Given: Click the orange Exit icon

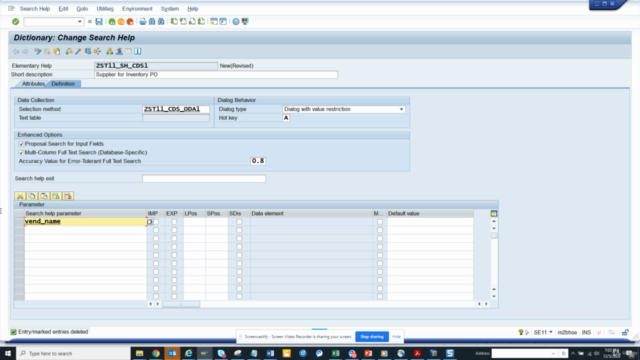Looking at the screenshot, I should [x=121, y=22].
